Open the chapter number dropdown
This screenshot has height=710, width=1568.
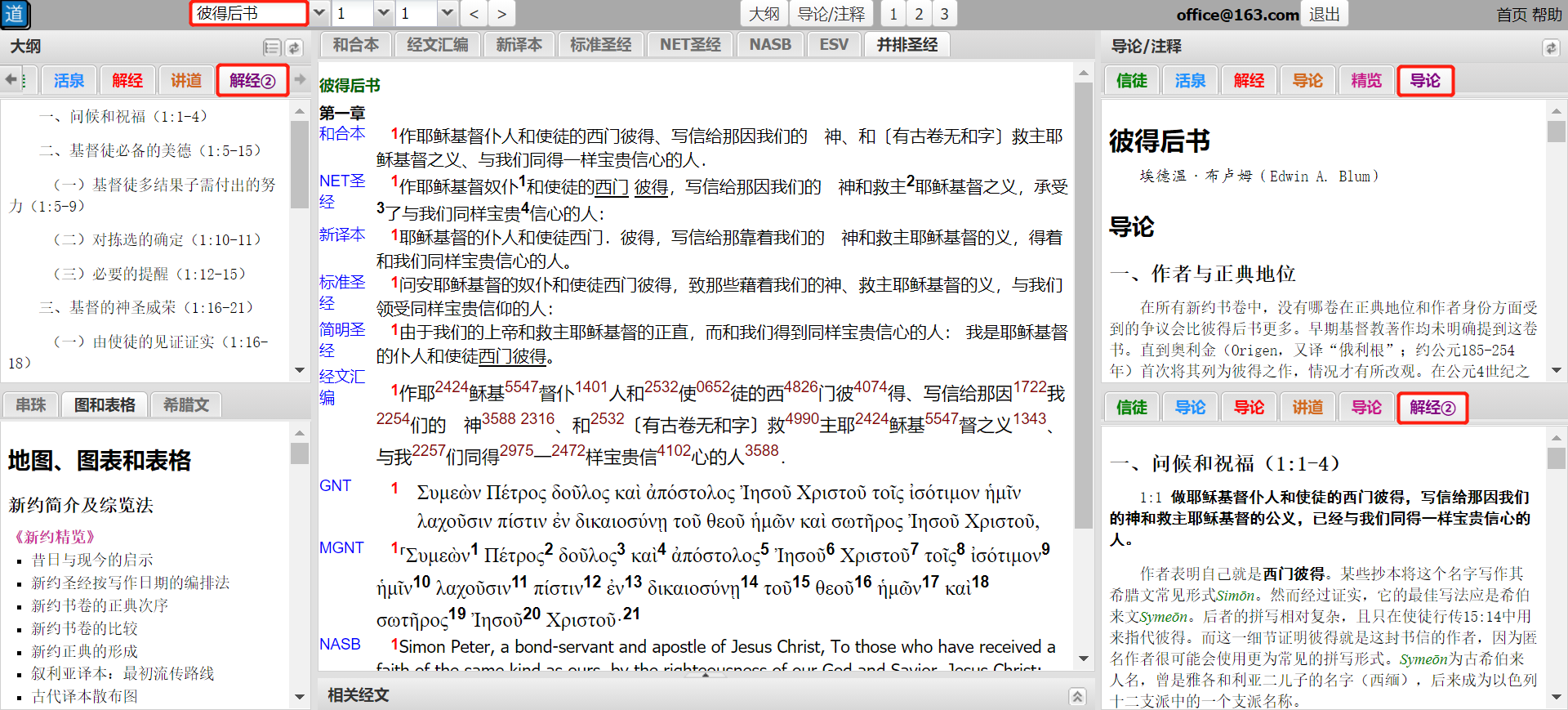tap(384, 14)
